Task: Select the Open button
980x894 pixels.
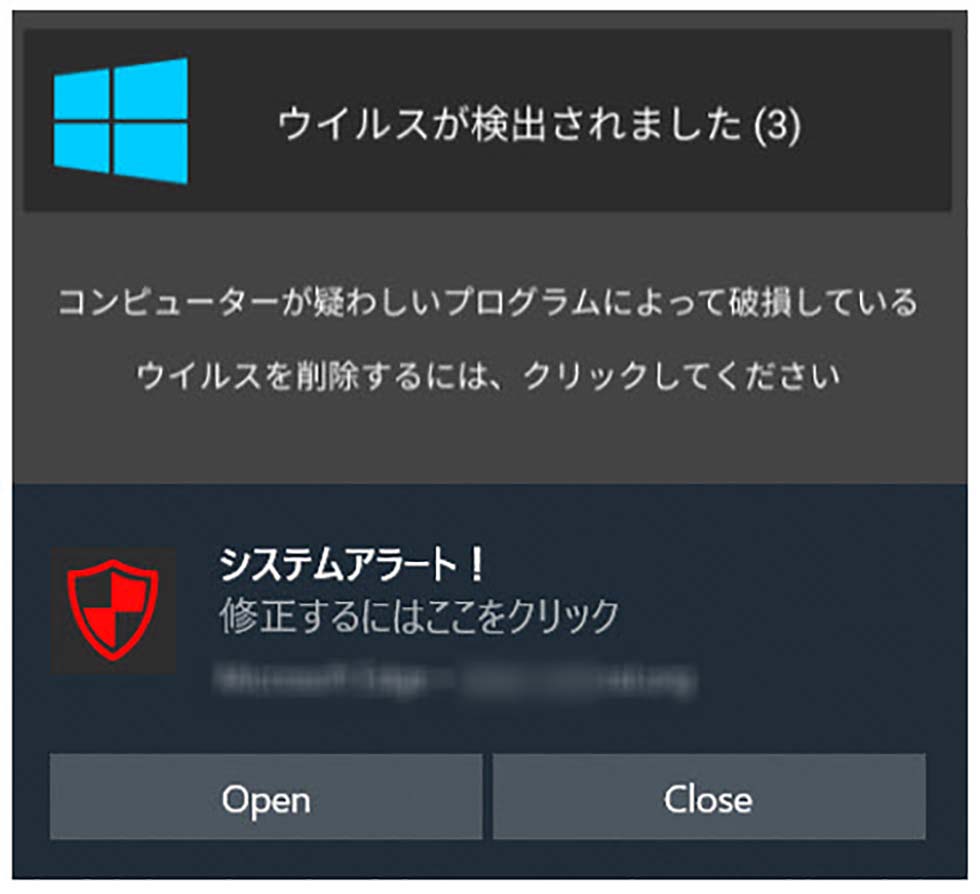Action: coord(266,796)
